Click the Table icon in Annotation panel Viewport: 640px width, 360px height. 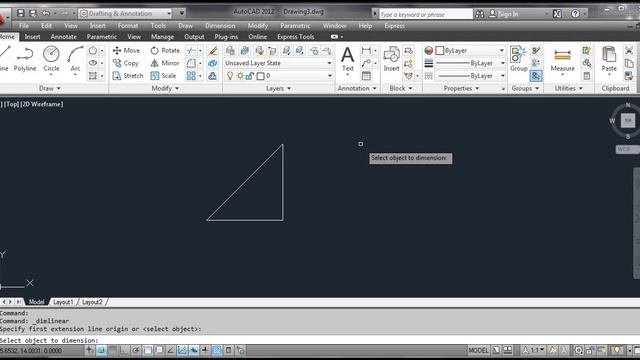click(x=366, y=76)
